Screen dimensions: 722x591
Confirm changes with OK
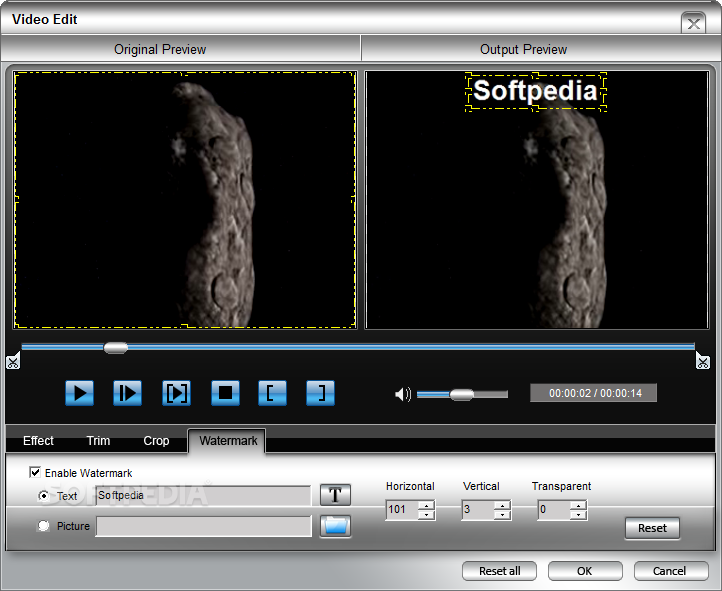point(585,571)
